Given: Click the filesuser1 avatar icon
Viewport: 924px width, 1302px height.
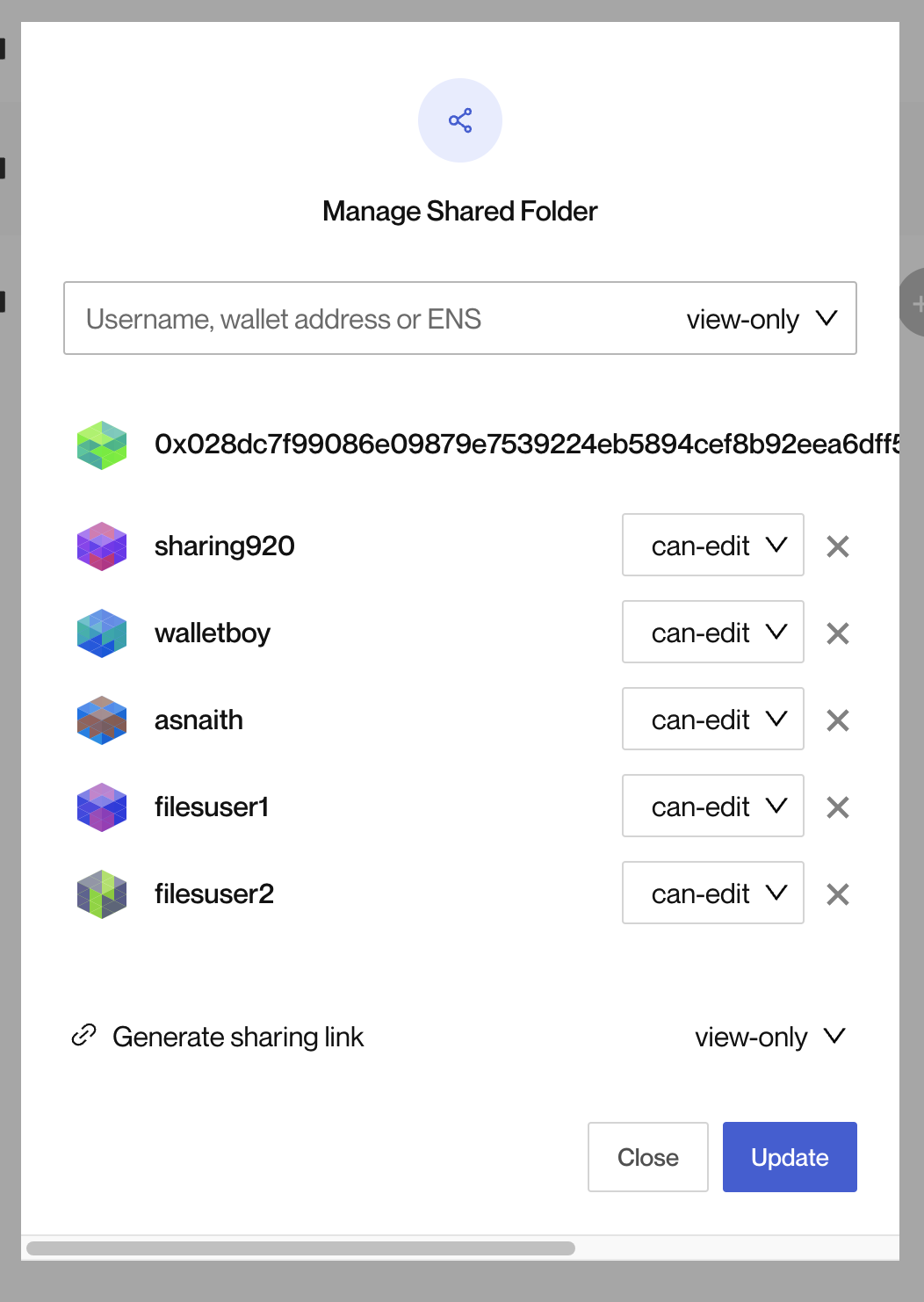Looking at the screenshot, I should click(101, 807).
